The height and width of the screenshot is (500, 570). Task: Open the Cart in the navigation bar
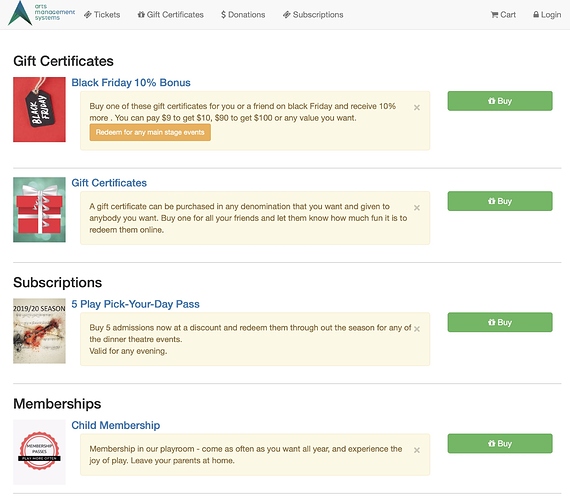coord(503,15)
